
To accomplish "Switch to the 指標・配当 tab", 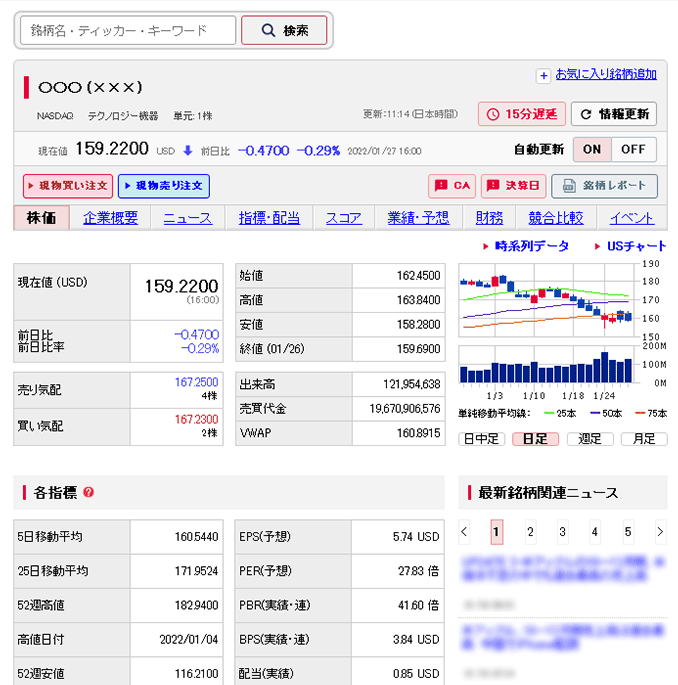I will [x=269, y=218].
